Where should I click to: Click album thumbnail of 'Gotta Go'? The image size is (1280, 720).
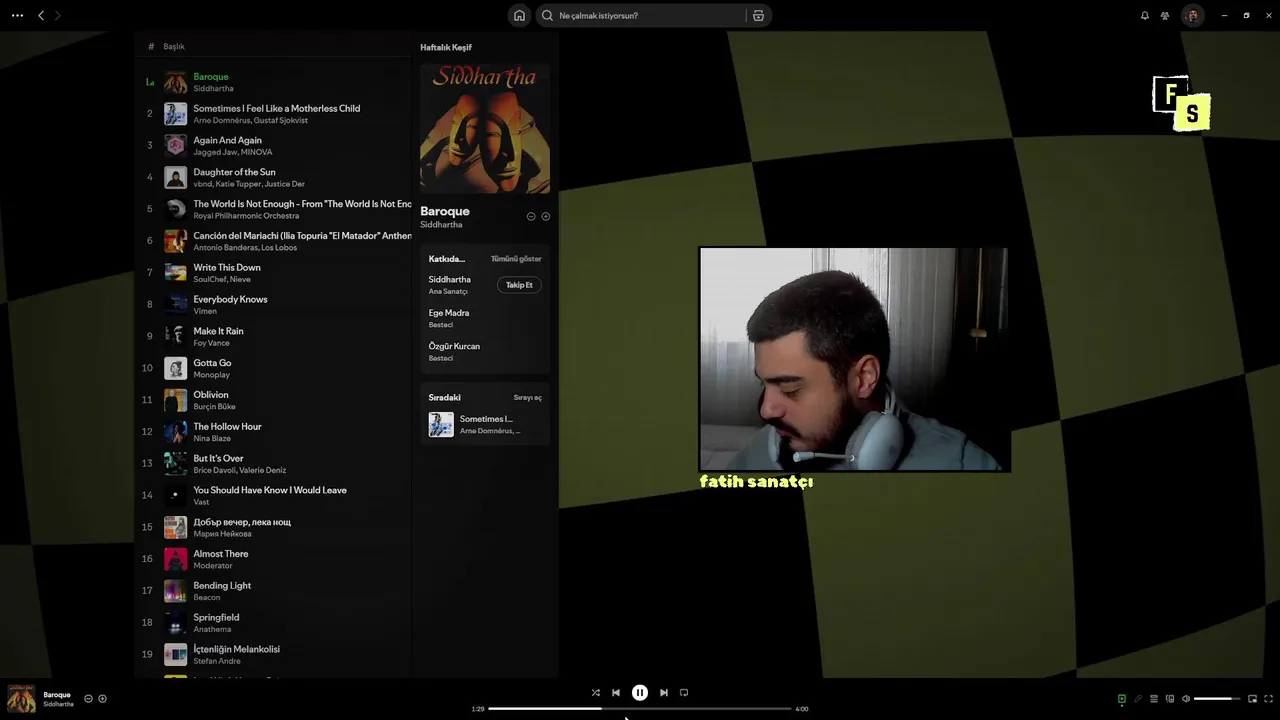point(176,368)
